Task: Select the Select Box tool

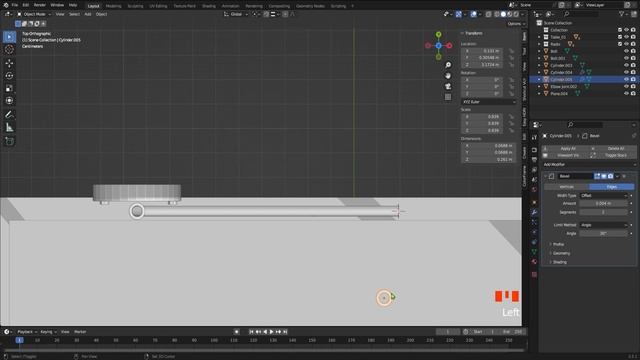Action: click(9, 37)
